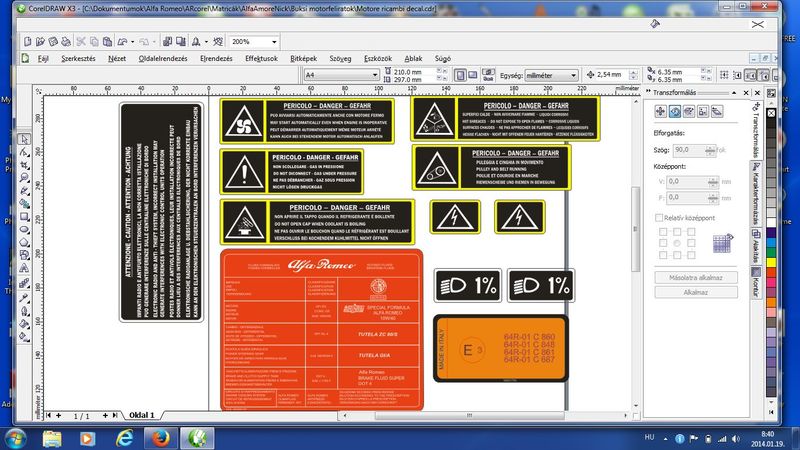Open the Position tab in Transzformálás docker
This screenshot has height=450, width=800.
point(660,111)
